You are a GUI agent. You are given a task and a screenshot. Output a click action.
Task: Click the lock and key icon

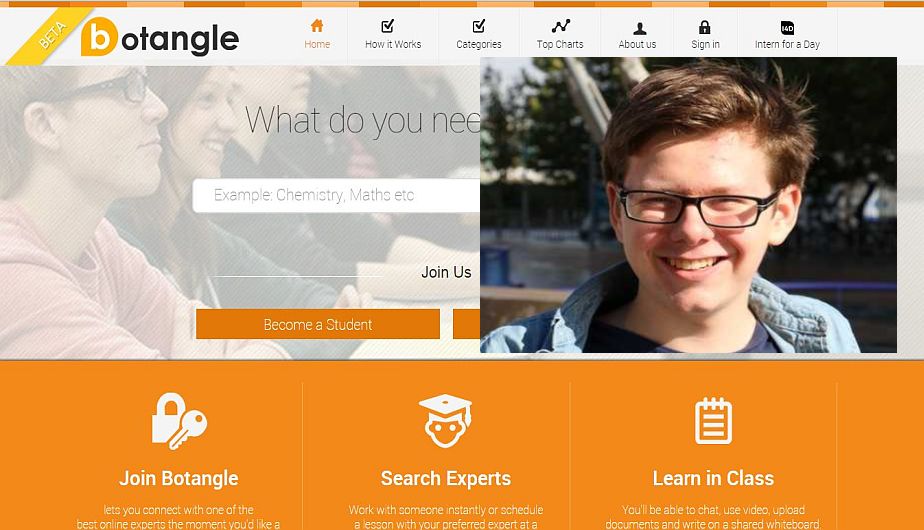179,421
